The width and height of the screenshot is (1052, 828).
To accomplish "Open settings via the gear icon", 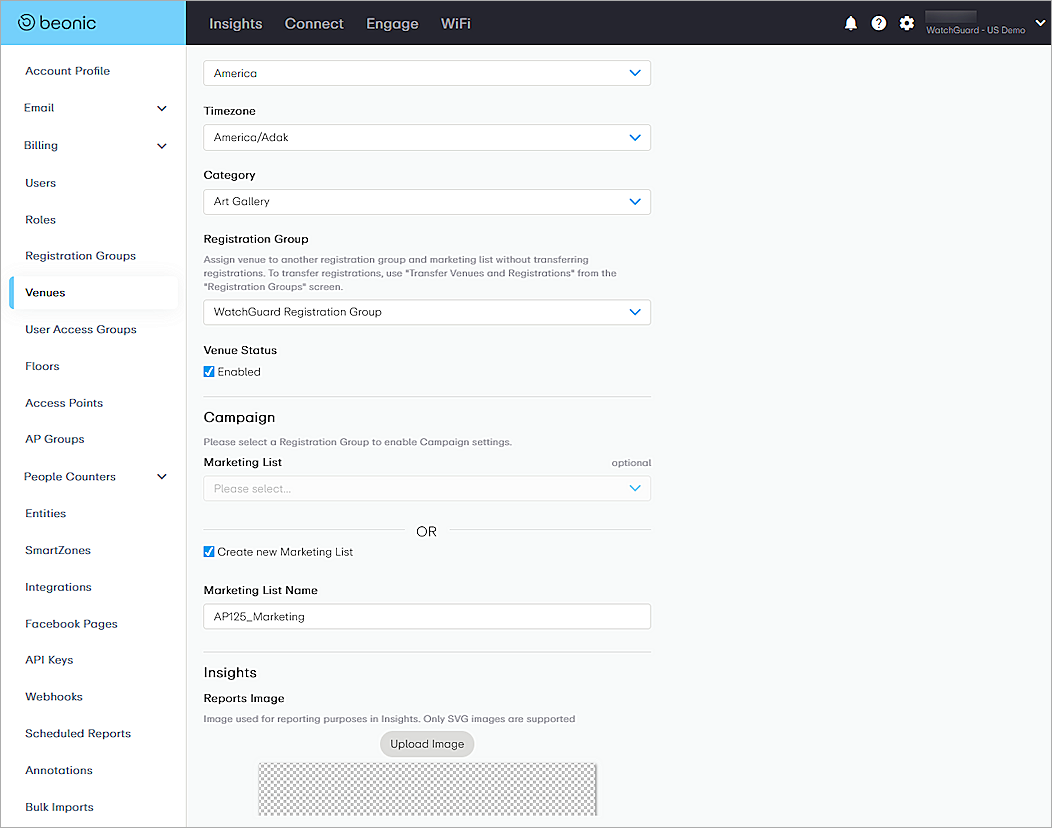I will point(907,22).
